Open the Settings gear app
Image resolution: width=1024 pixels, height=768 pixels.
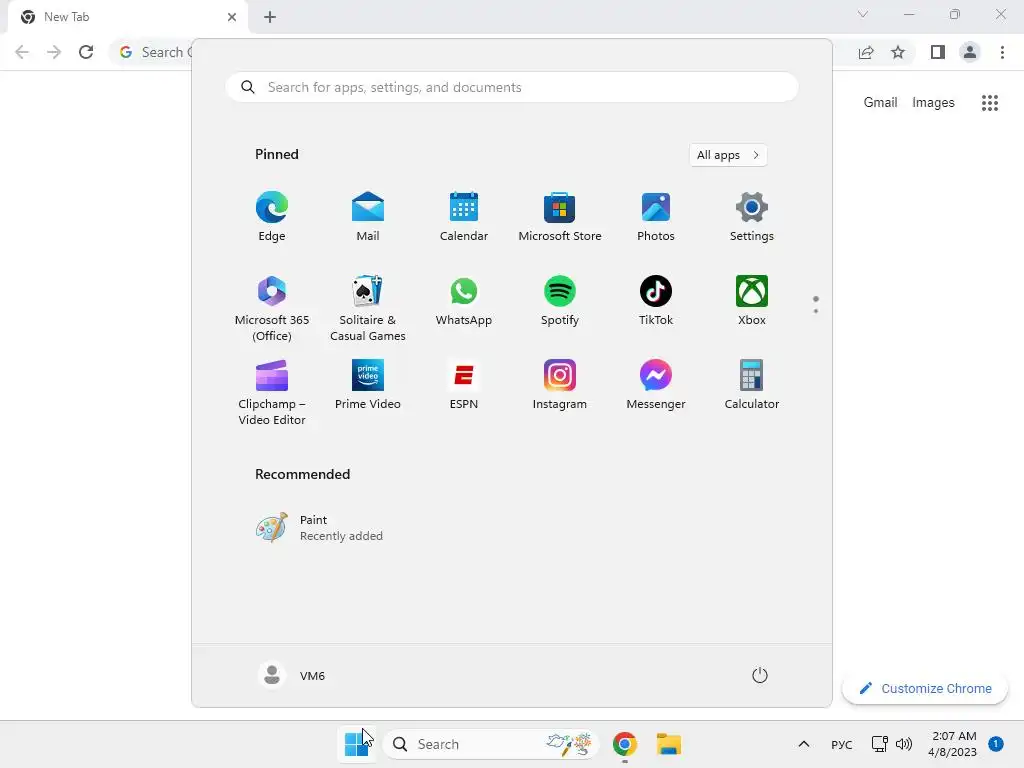coord(752,217)
